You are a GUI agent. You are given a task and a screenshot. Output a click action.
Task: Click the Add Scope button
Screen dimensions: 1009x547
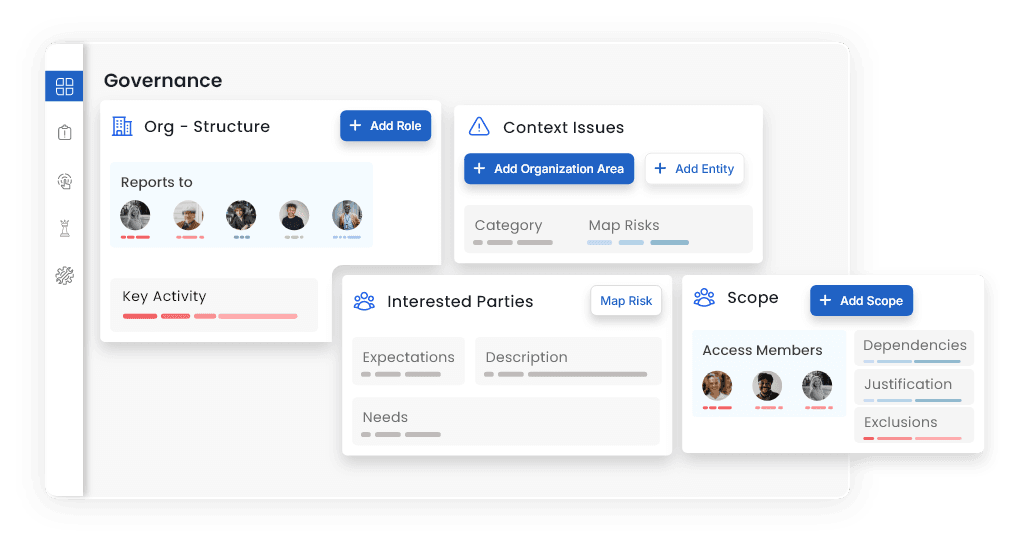(x=861, y=300)
